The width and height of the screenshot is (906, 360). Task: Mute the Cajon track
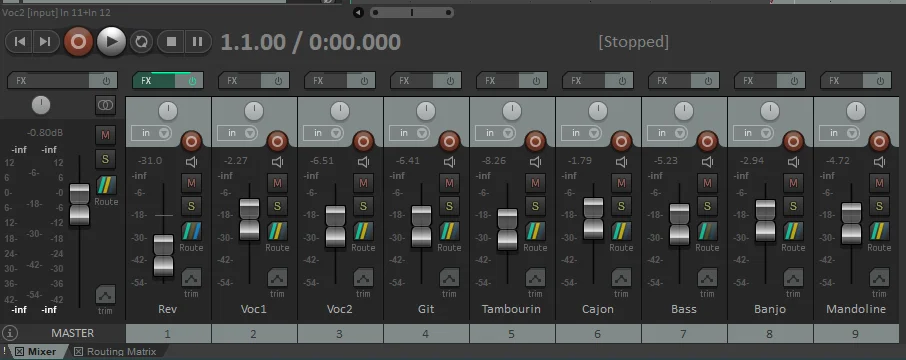621,183
